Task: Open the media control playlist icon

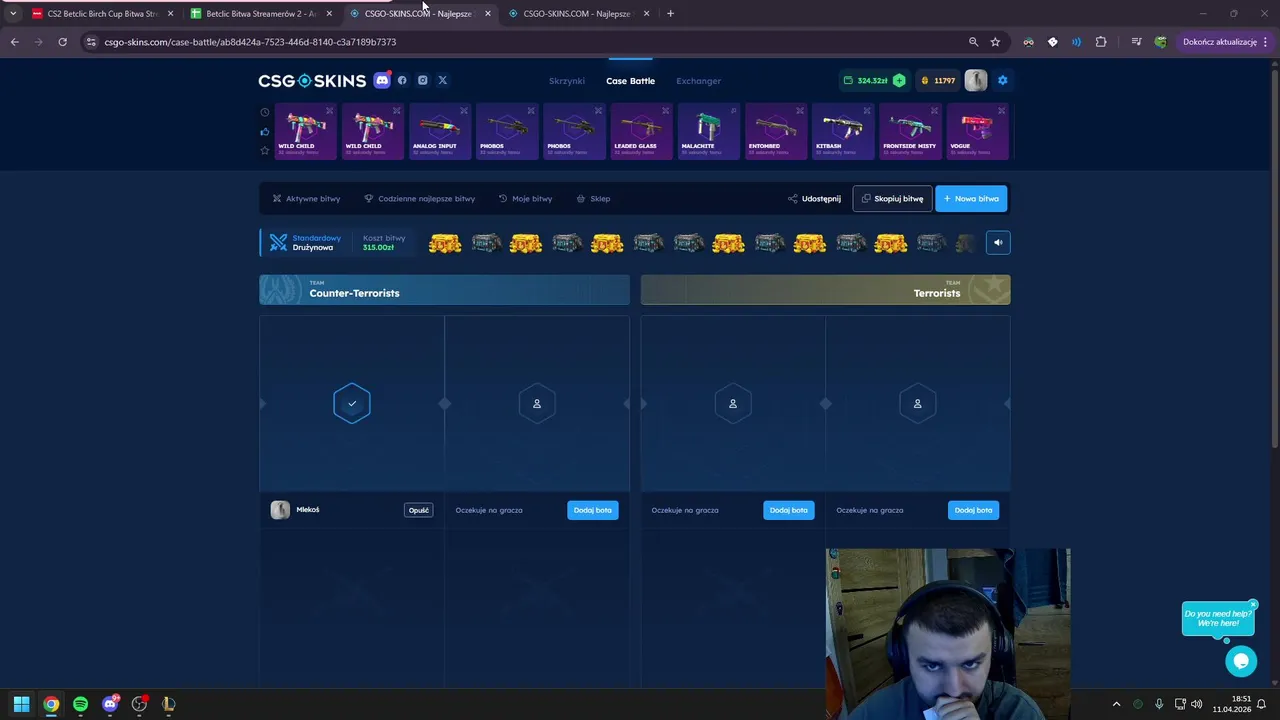Action: pyautogui.click(x=1136, y=42)
